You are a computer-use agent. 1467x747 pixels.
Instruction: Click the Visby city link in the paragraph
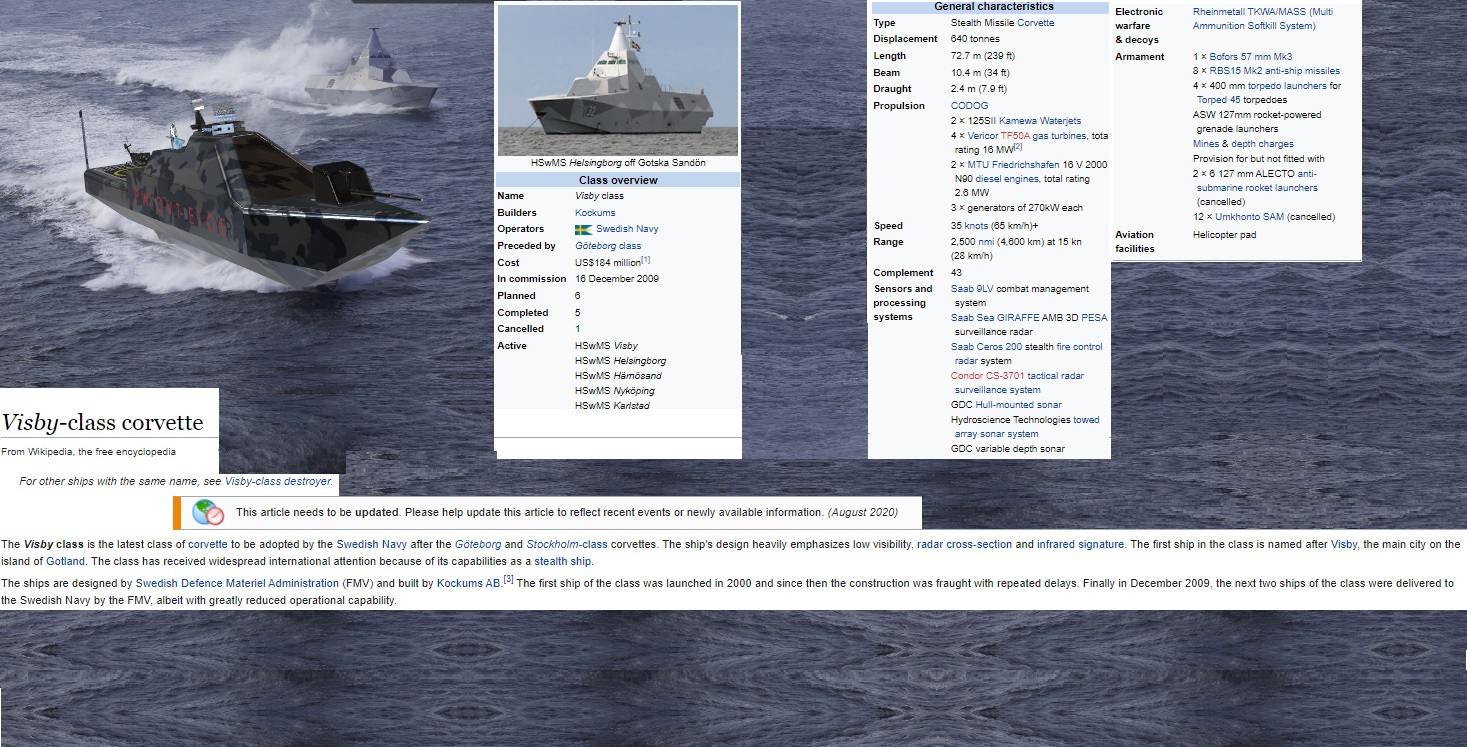1344,545
